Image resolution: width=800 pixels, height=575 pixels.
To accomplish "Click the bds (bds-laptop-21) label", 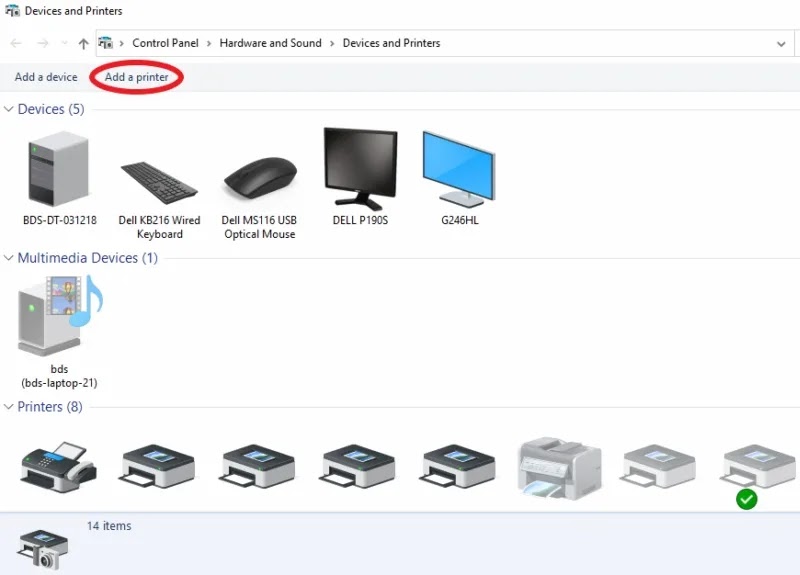I will (x=59, y=376).
